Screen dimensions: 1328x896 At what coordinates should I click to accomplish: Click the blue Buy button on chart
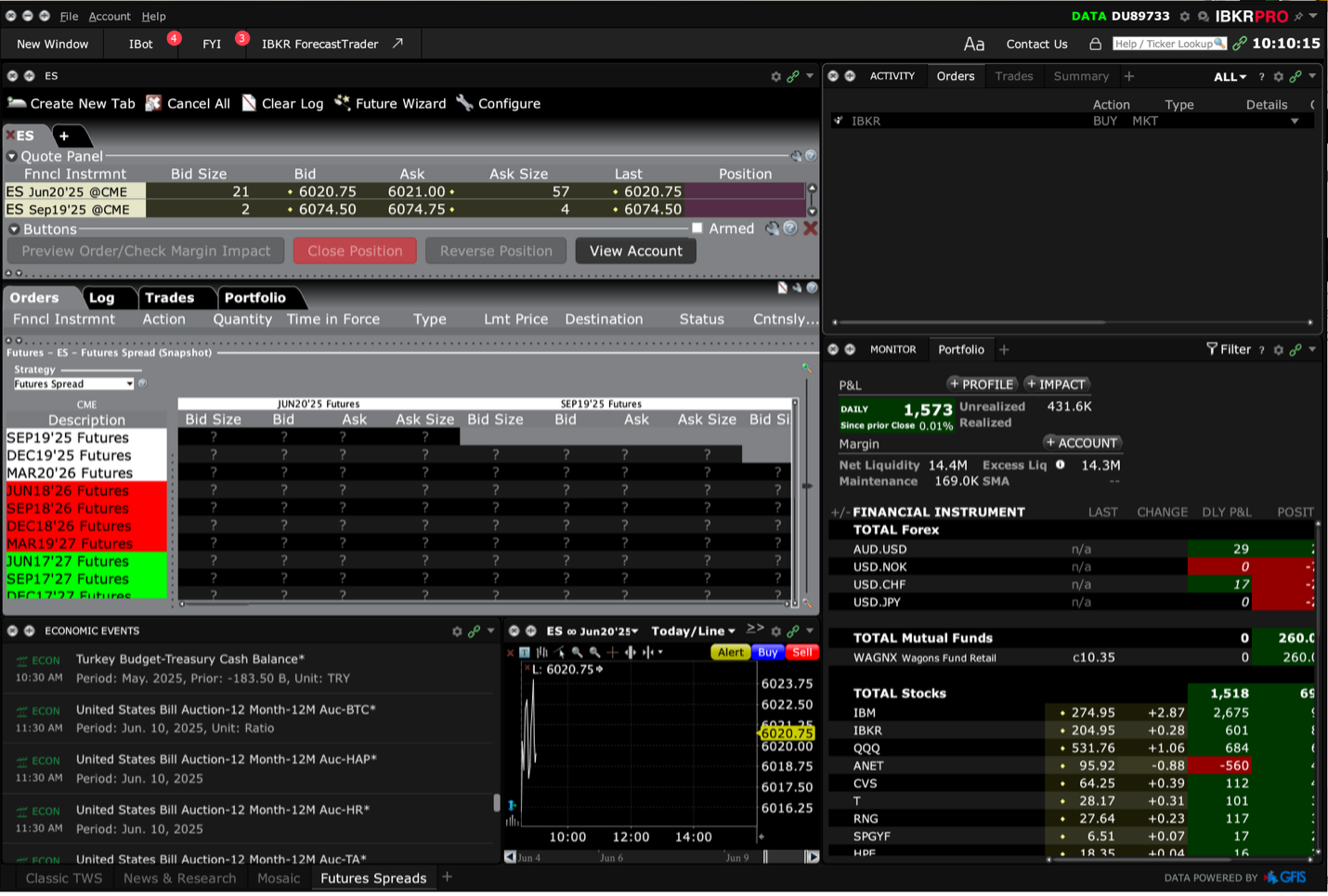(767, 653)
